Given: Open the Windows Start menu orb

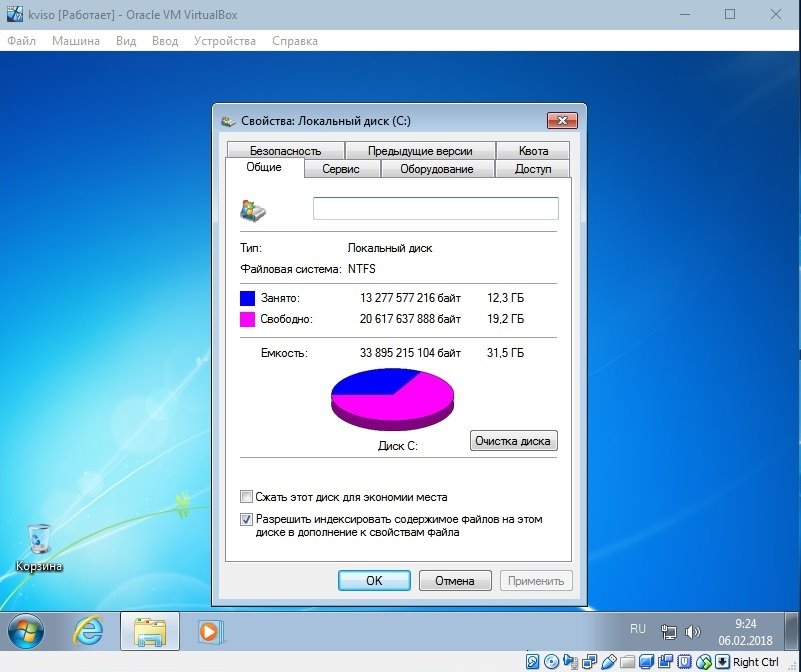Looking at the screenshot, I should (26, 631).
